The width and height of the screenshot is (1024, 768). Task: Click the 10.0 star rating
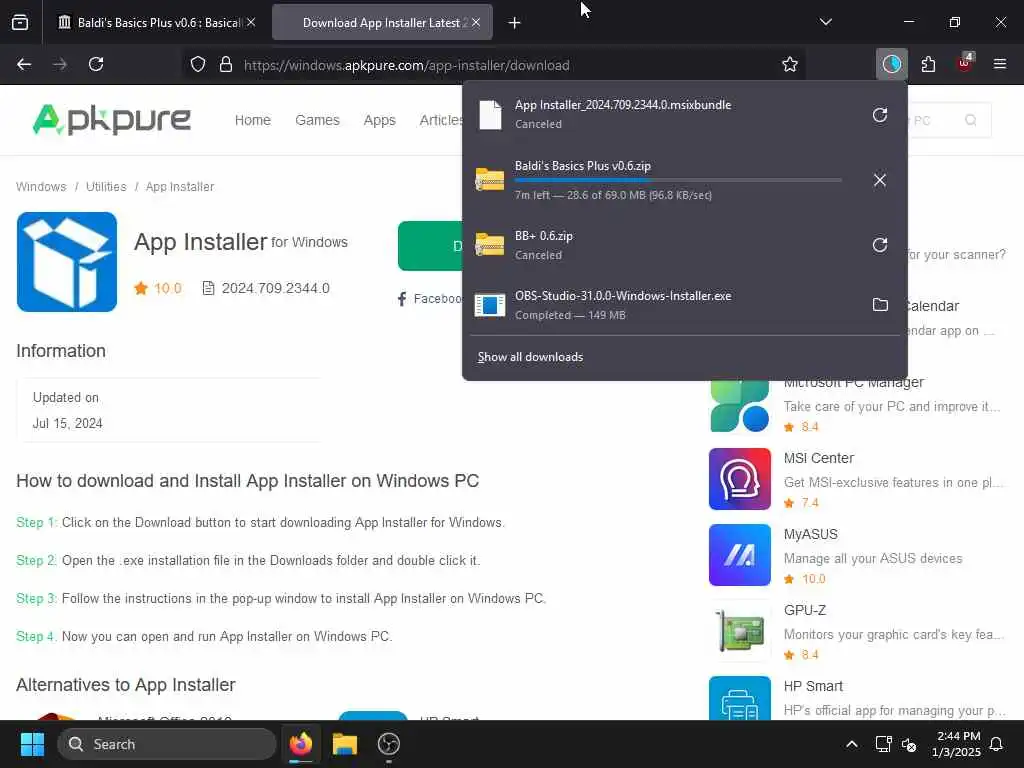(x=159, y=288)
